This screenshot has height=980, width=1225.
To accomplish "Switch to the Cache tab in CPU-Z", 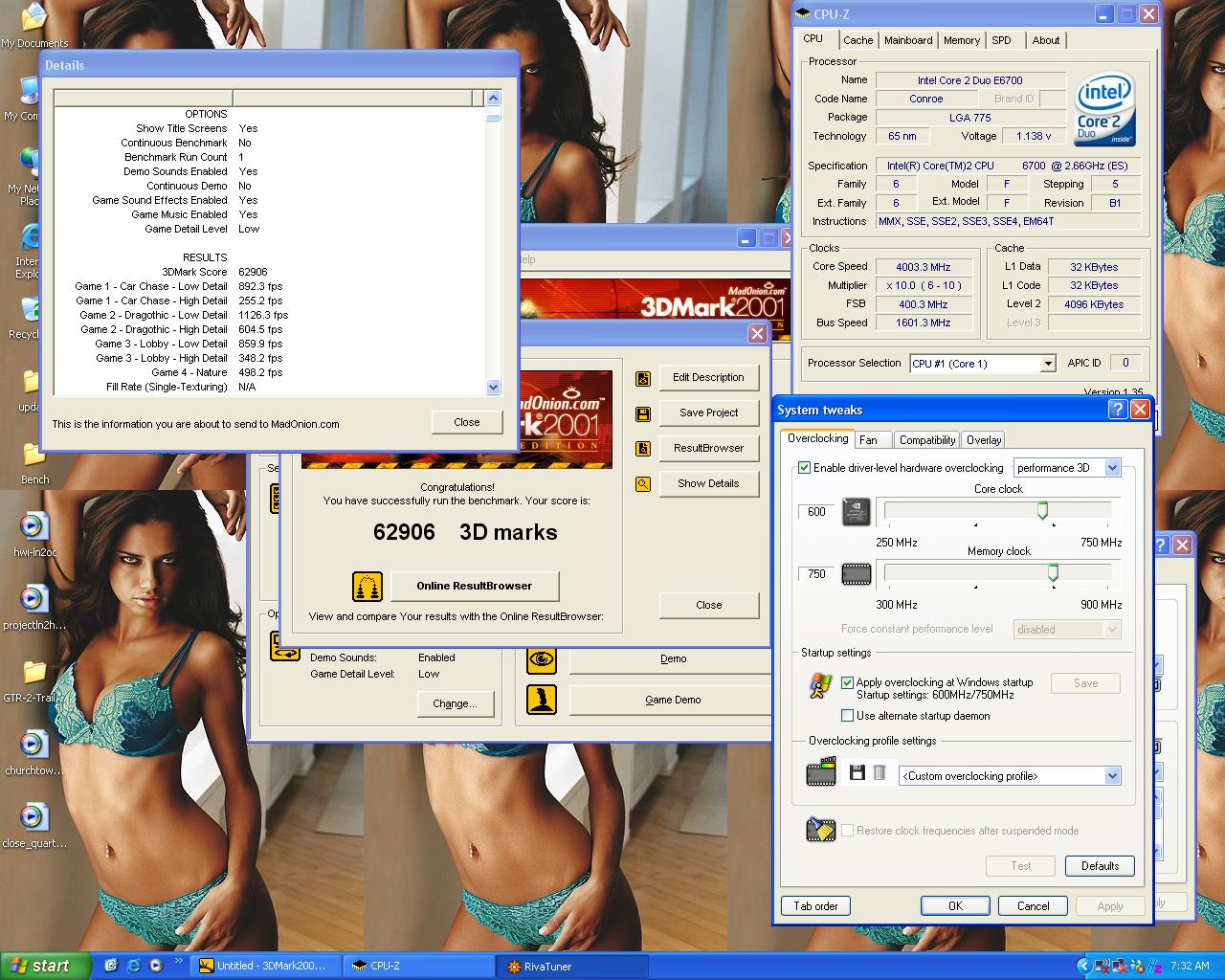I will click(x=857, y=40).
